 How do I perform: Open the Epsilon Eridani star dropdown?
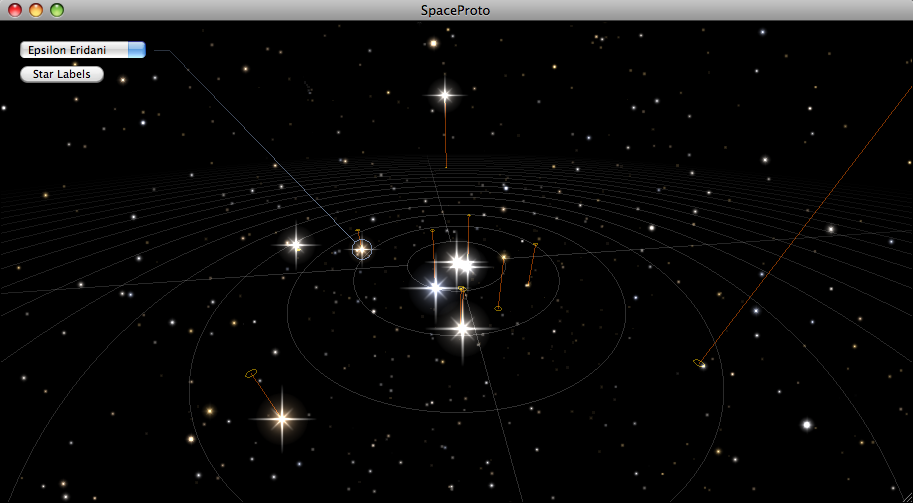[83, 50]
